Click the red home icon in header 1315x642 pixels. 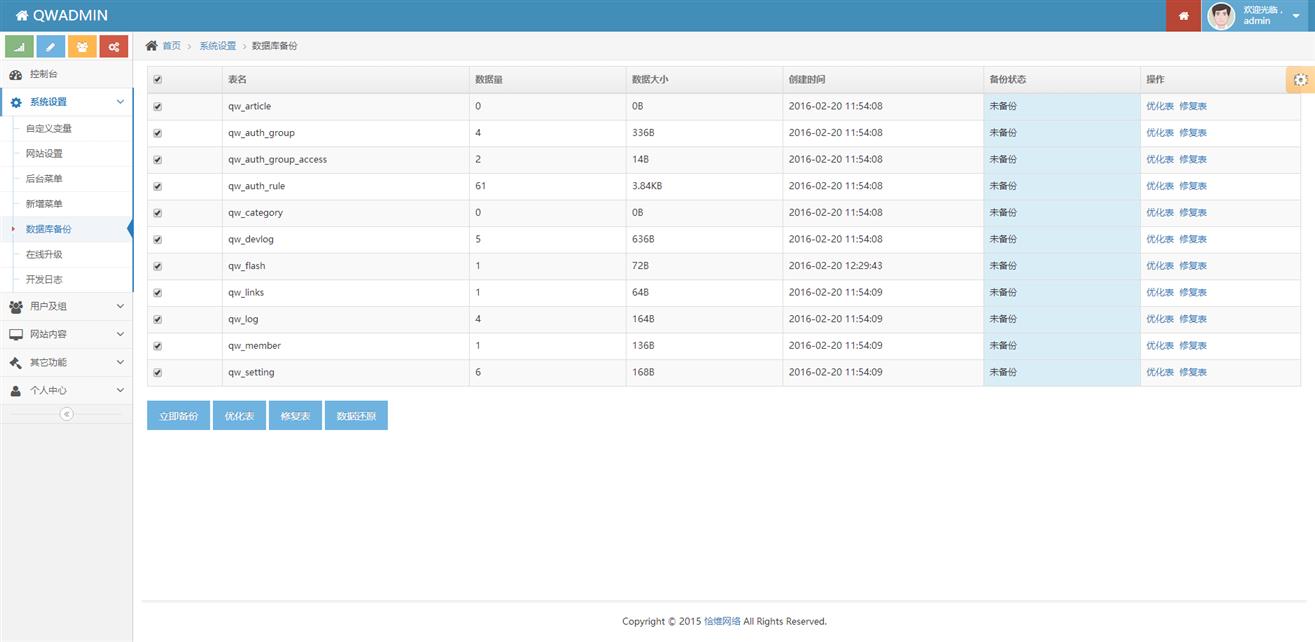click(1183, 16)
